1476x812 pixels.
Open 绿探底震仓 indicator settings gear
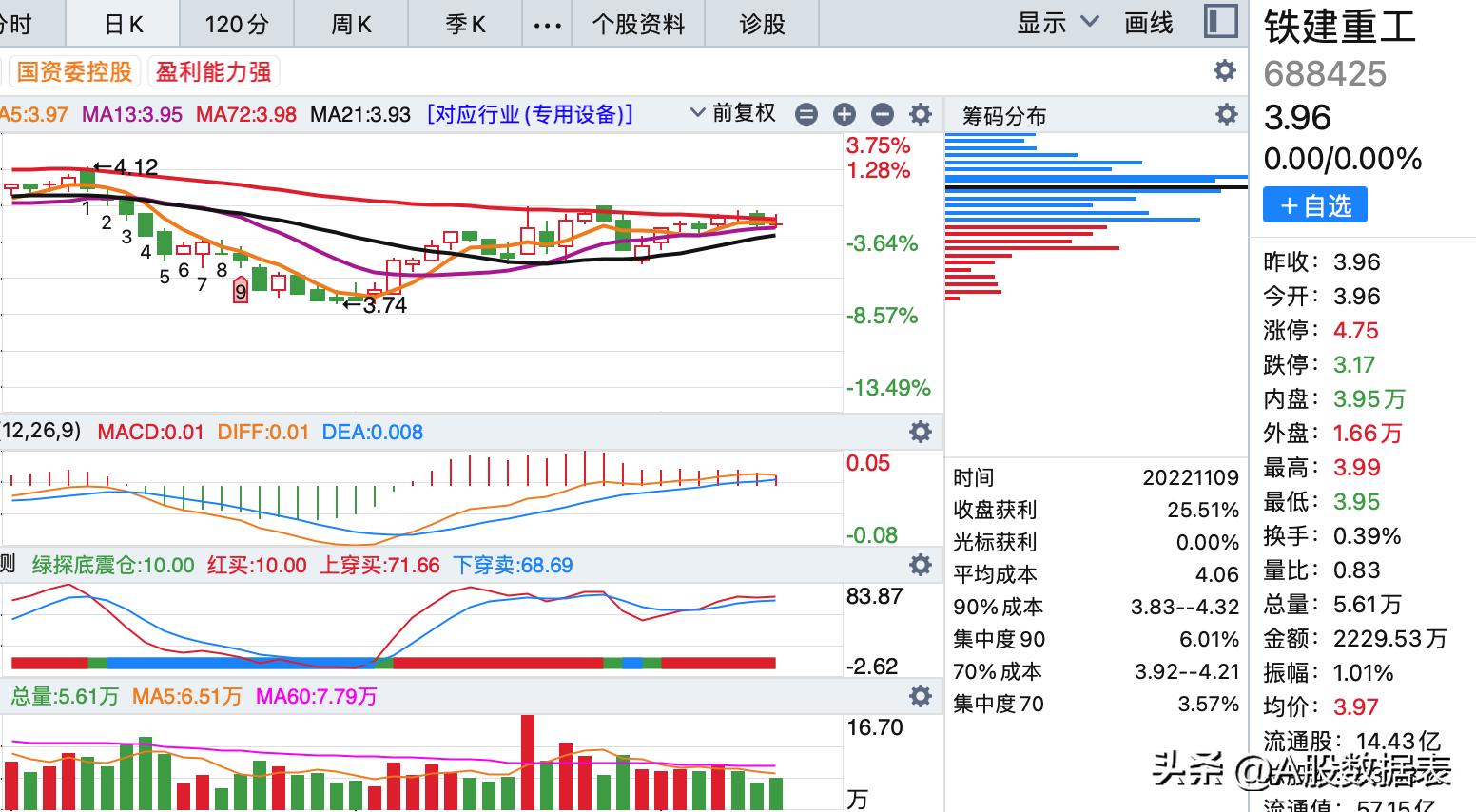(x=920, y=565)
